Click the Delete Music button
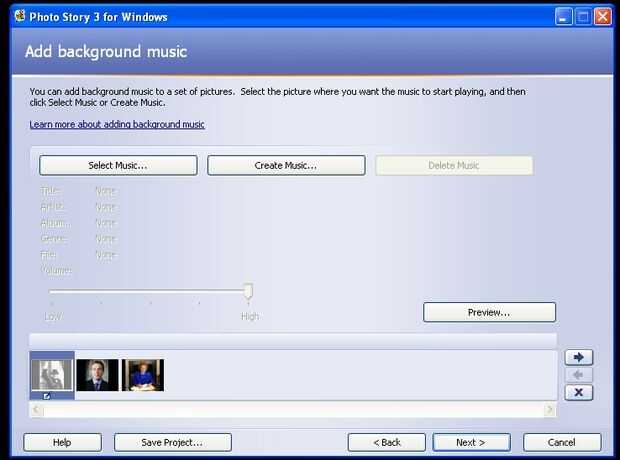Viewport: 620px width, 460px height. pyautogui.click(x=454, y=165)
